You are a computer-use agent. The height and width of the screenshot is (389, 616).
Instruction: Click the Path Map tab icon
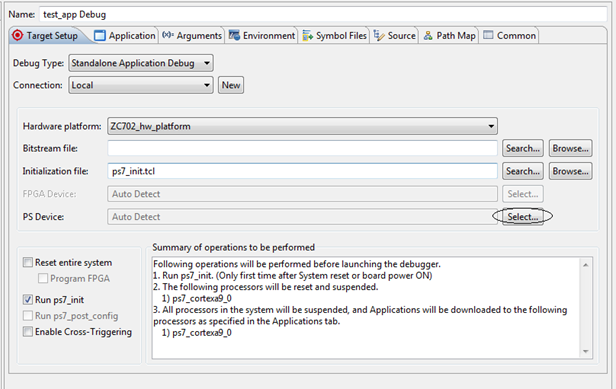coord(428,35)
